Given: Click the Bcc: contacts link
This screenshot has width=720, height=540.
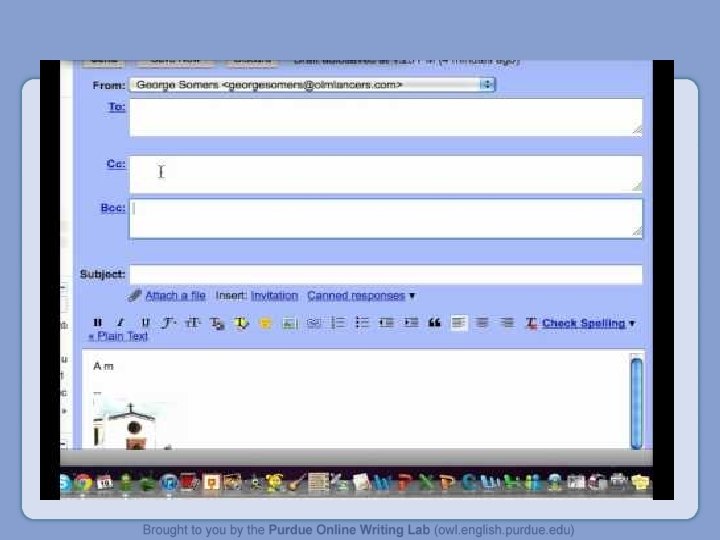Looking at the screenshot, I should [x=113, y=208].
